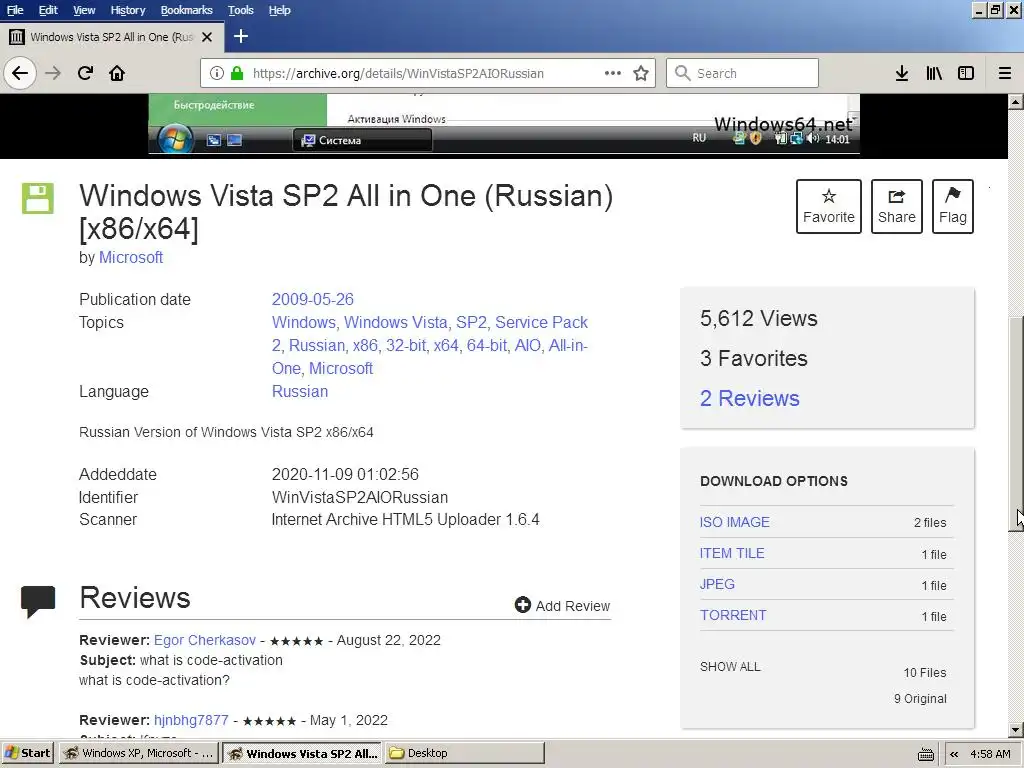
Task: Open the Help menu
Action: 280,10
